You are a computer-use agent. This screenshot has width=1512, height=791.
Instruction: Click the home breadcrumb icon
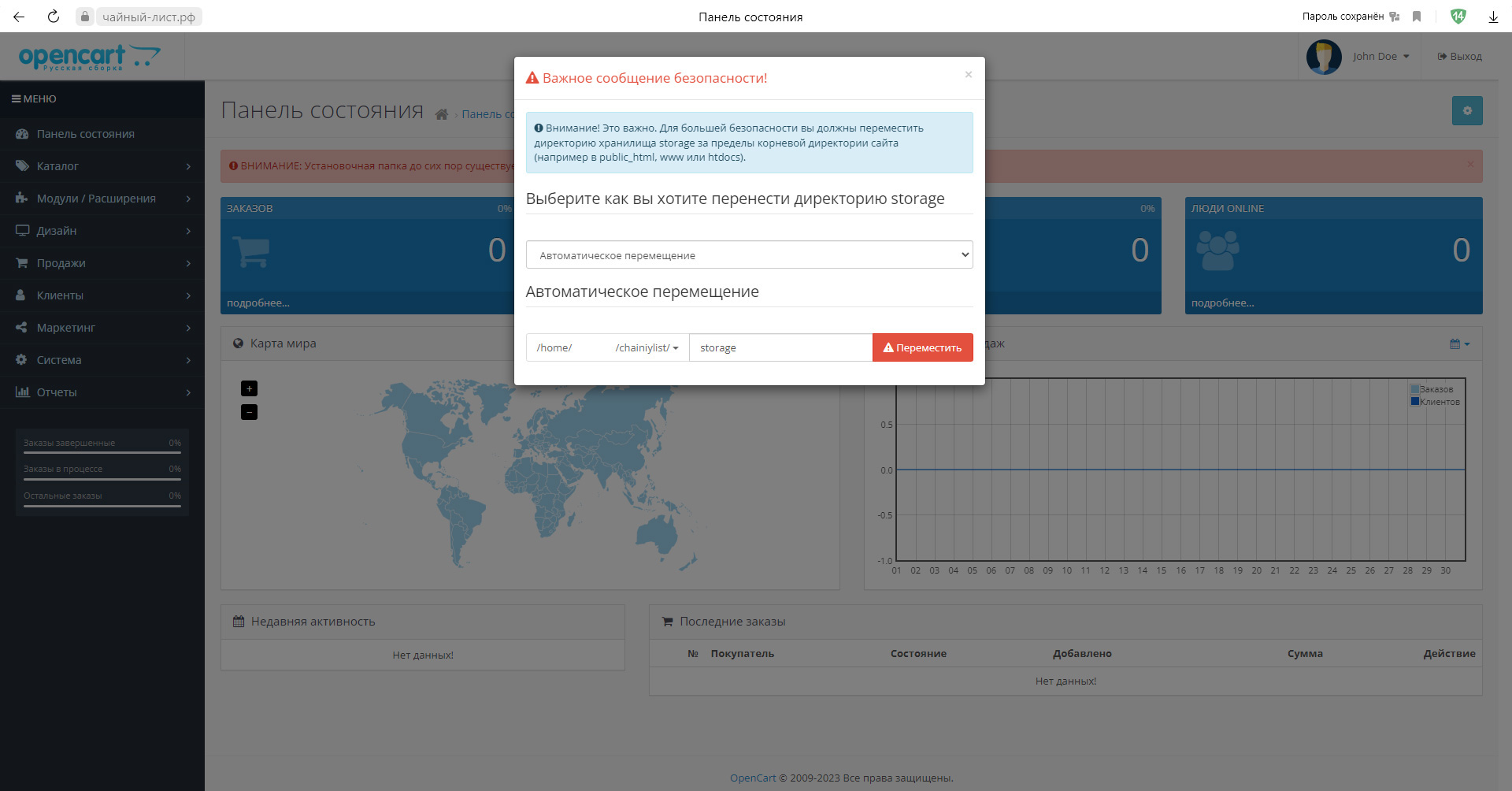442,115
